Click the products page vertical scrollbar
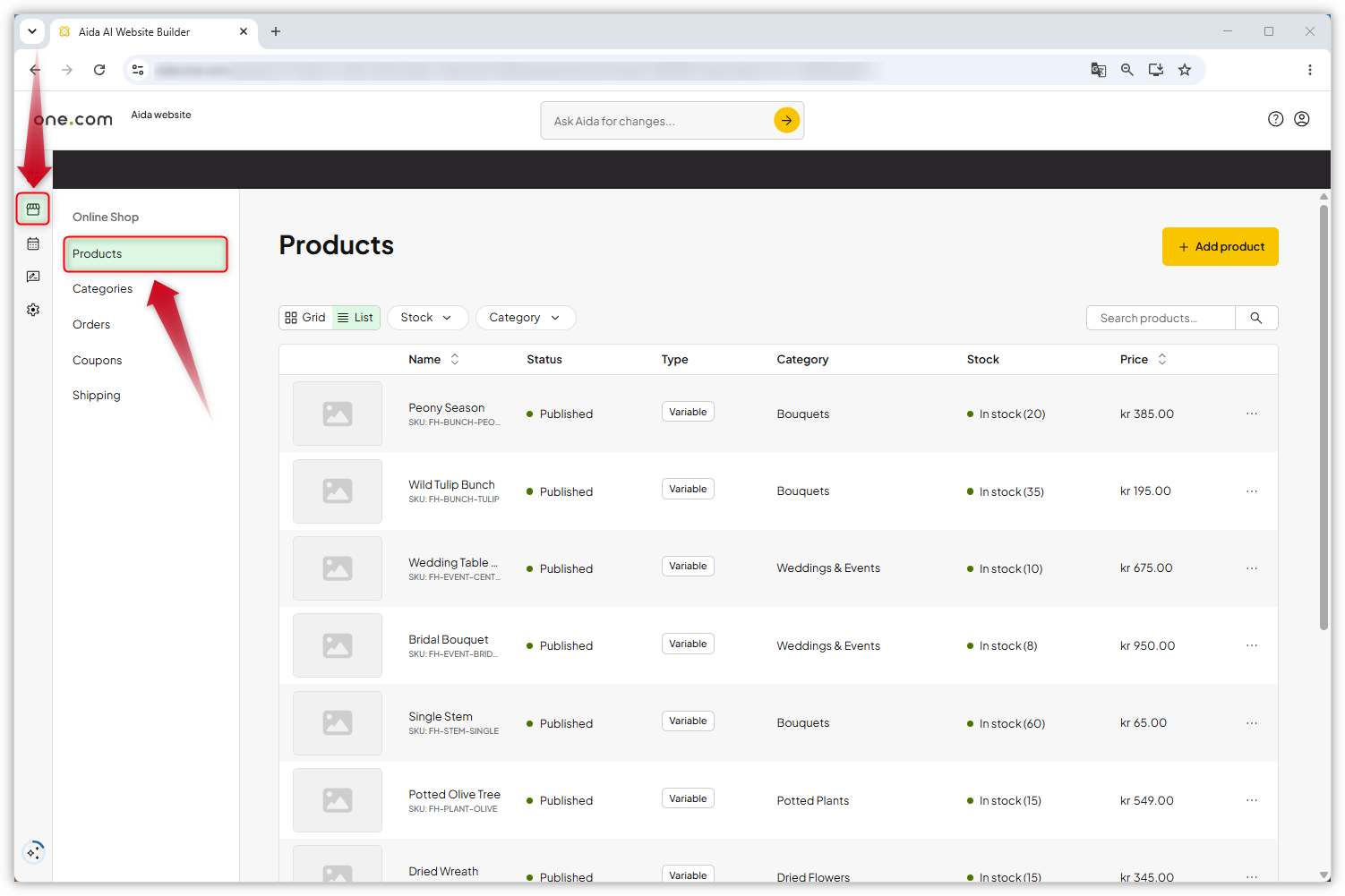The height and width of the screenshot is (896, 1345). click(x=1324, y=418)
